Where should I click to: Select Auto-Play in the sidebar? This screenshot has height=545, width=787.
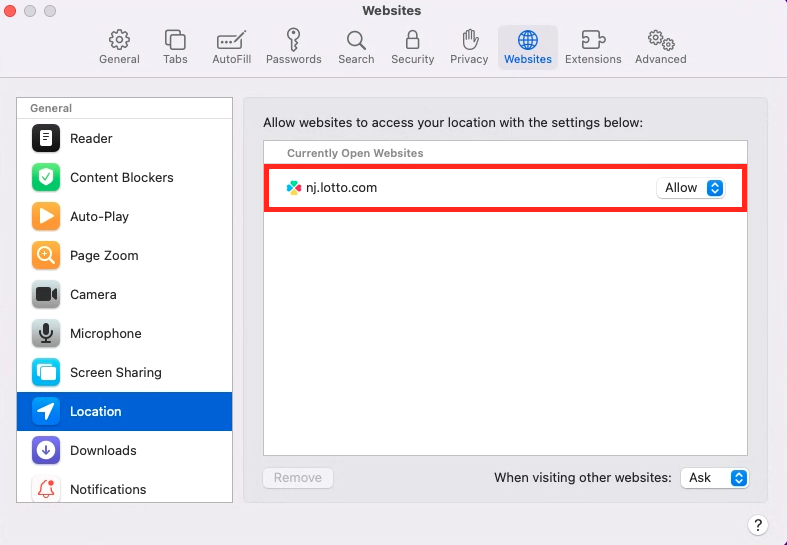pos(124,216)
